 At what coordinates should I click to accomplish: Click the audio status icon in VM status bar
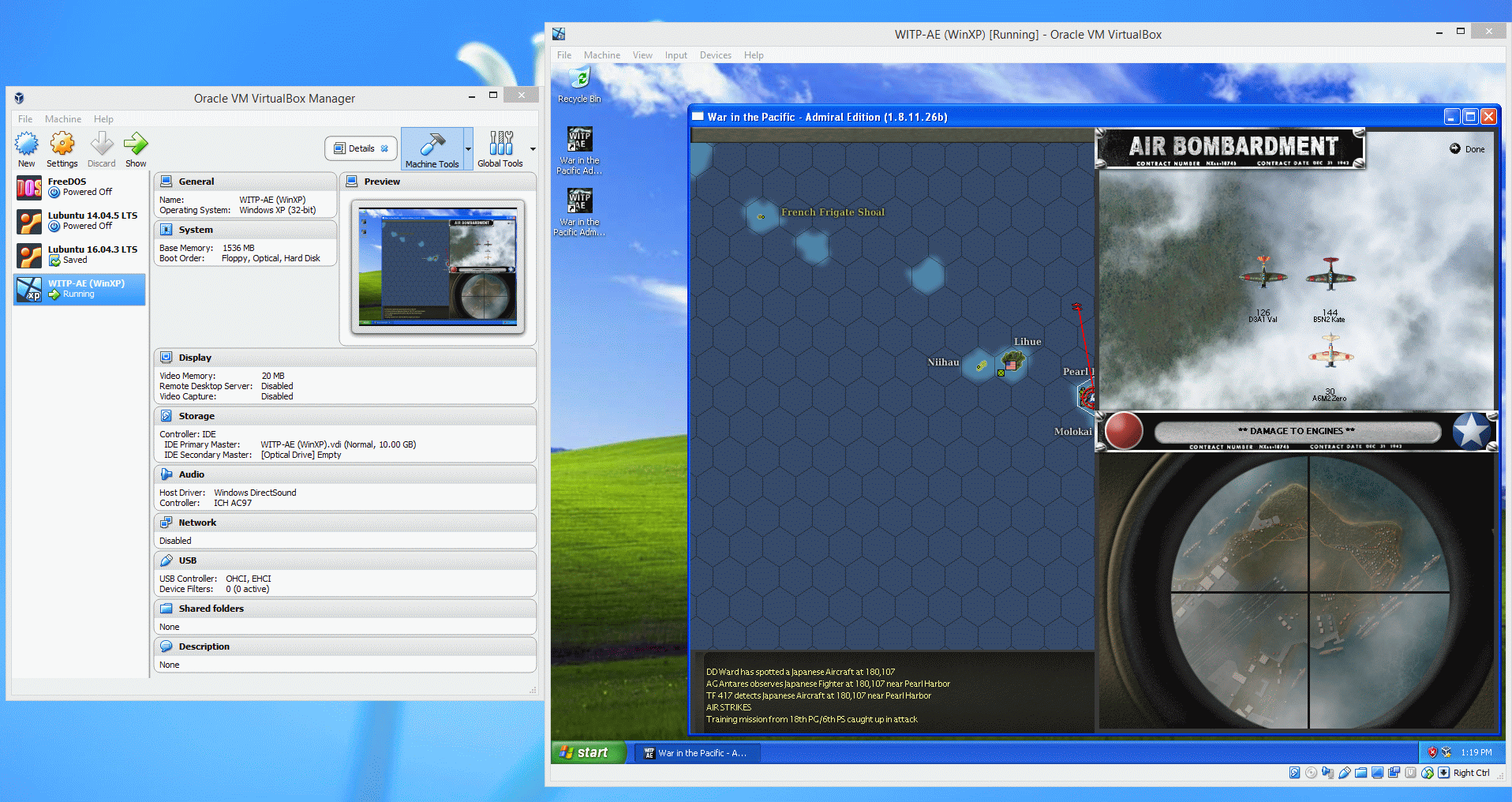click(1327, 773)
